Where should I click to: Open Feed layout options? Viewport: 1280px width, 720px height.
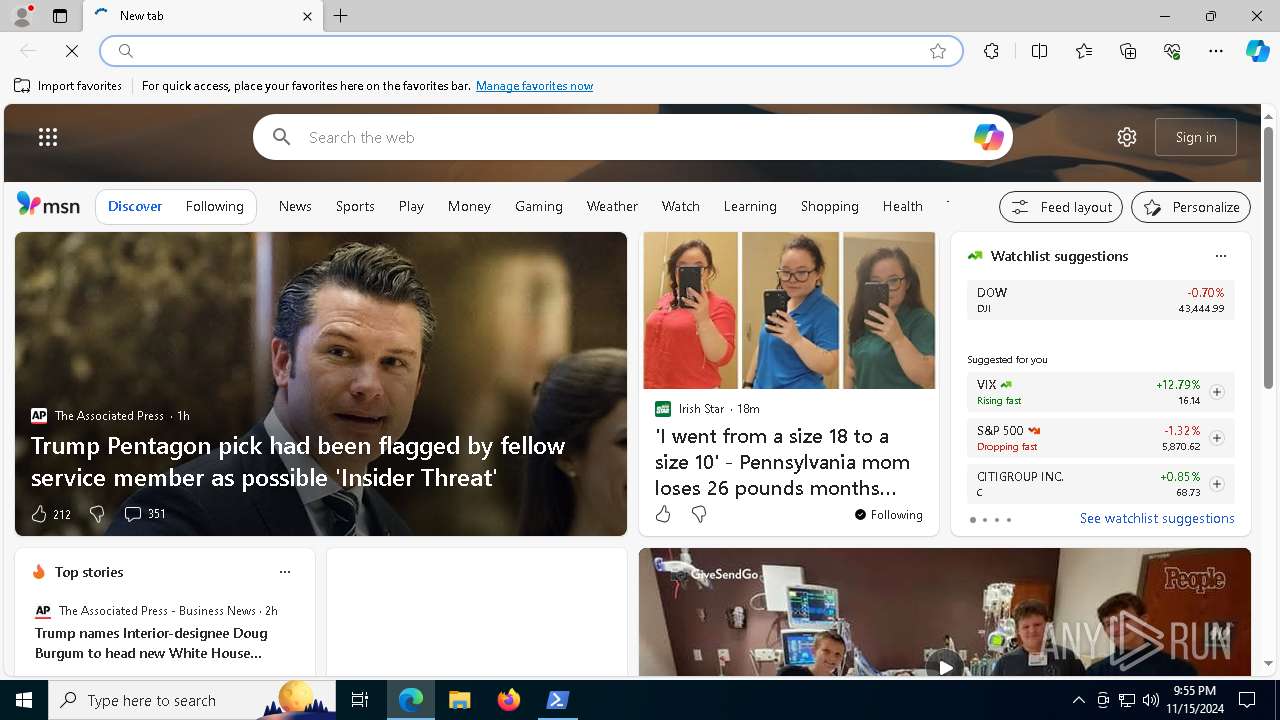pyautogui.click(x=1061, y=207)
